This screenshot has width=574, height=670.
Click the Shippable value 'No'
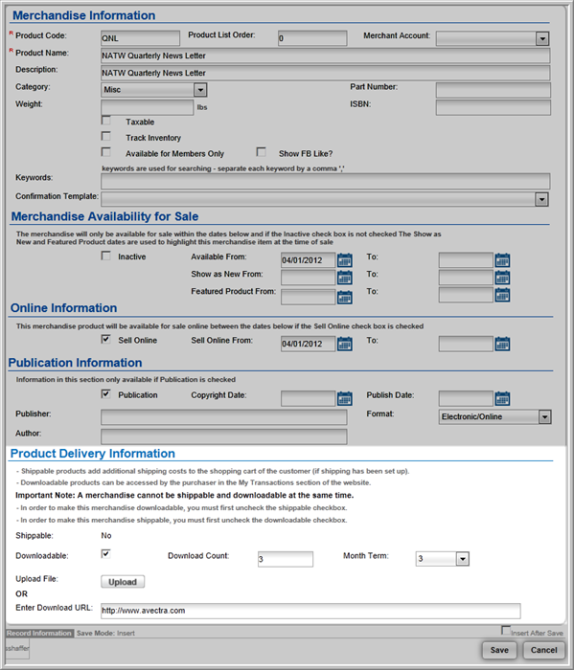point(106,535)
